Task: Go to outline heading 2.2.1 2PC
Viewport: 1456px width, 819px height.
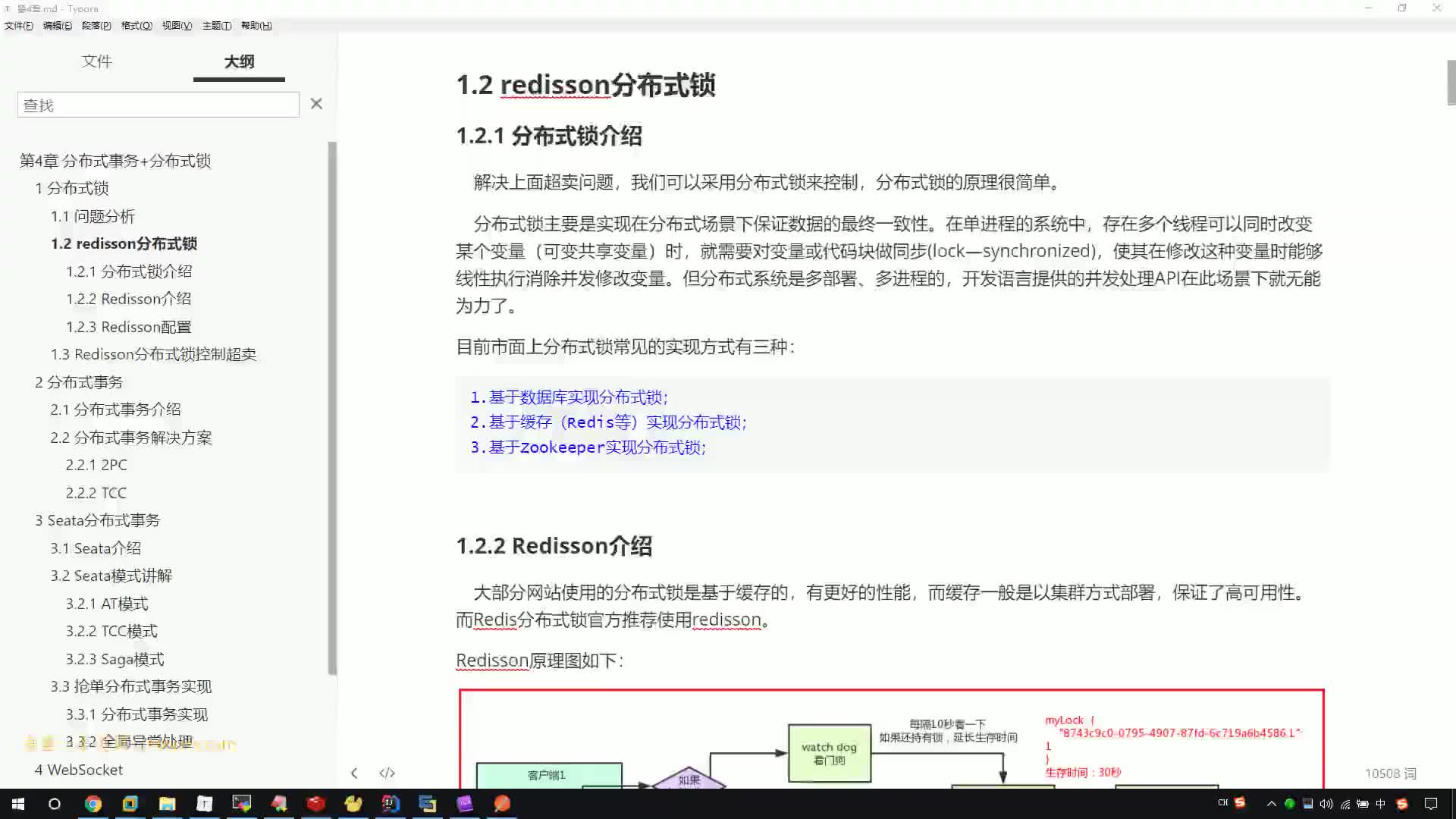Action: click(x=96, y=465)
